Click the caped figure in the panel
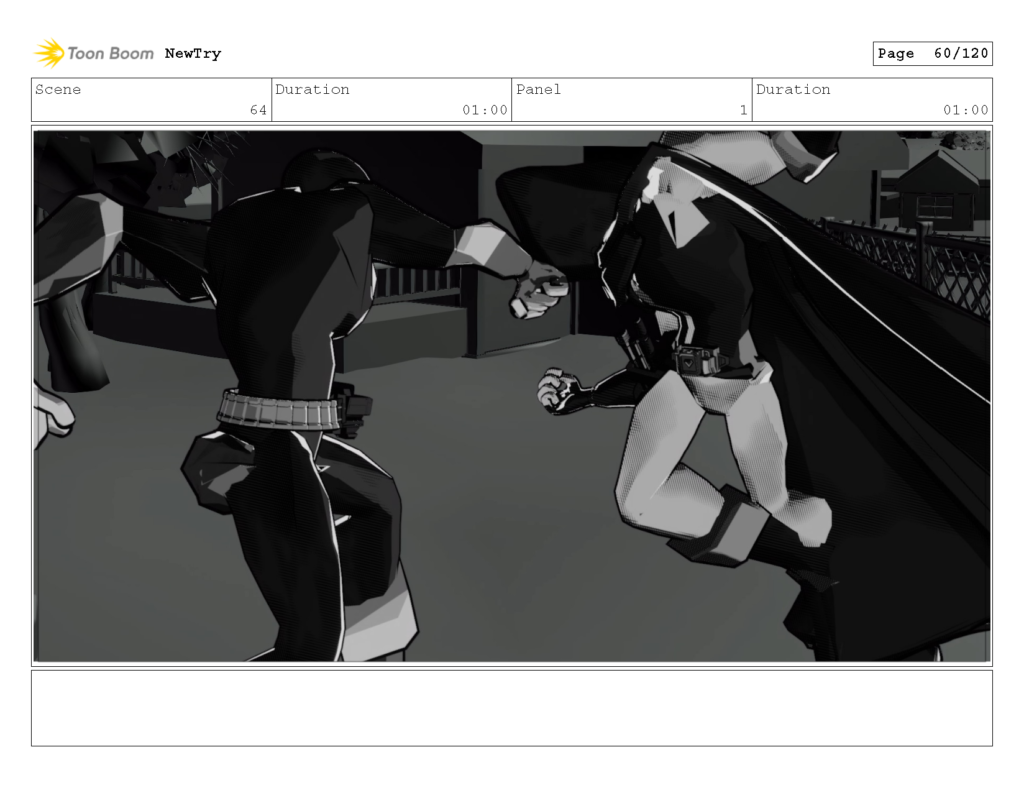The height and width of the screenshot is (793, 1024). [700, 300]
